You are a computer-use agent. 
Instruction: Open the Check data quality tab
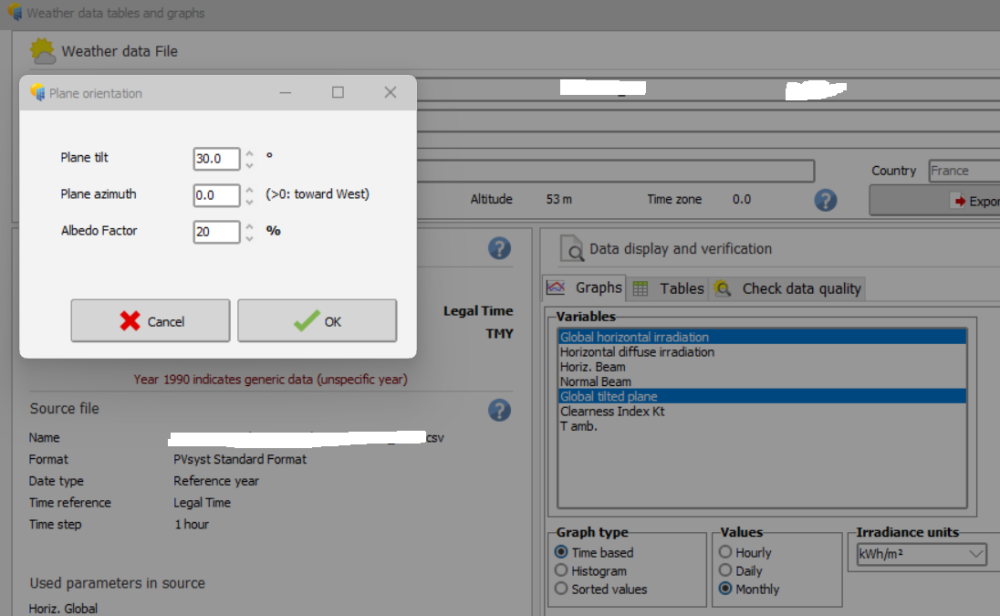pyautogui.click(x=788, y=288)
